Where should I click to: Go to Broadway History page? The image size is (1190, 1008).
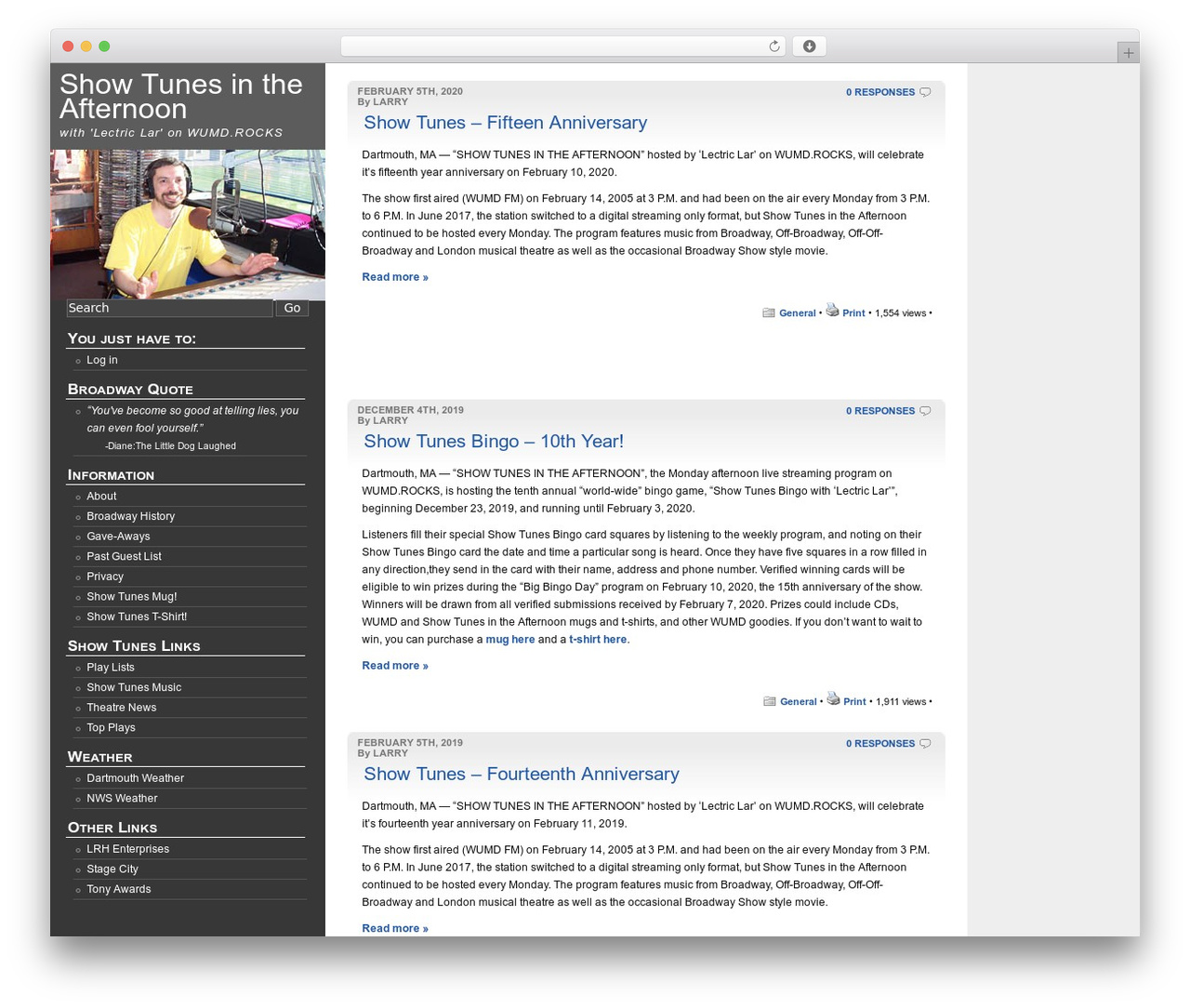131,516
